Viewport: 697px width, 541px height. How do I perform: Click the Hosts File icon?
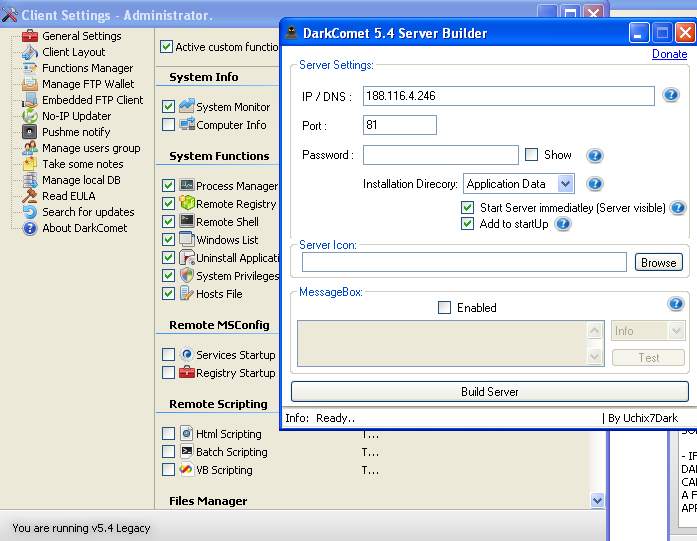coord(187,293)
